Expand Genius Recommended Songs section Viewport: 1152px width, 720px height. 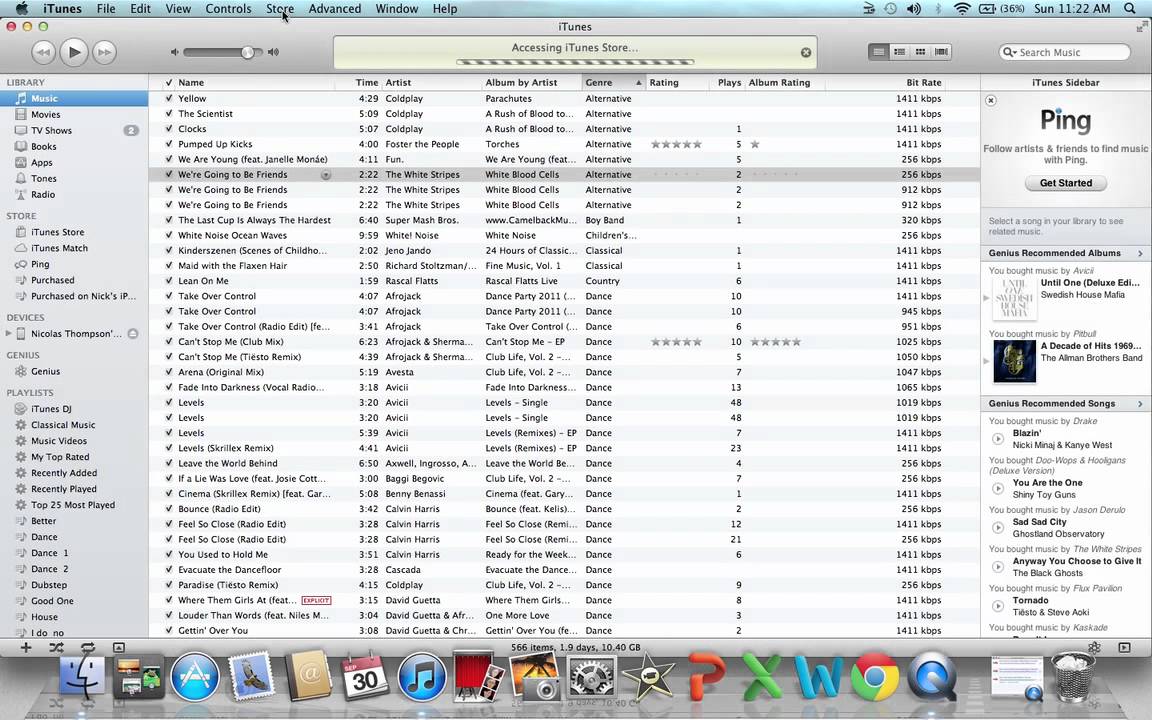(1140, 403)
